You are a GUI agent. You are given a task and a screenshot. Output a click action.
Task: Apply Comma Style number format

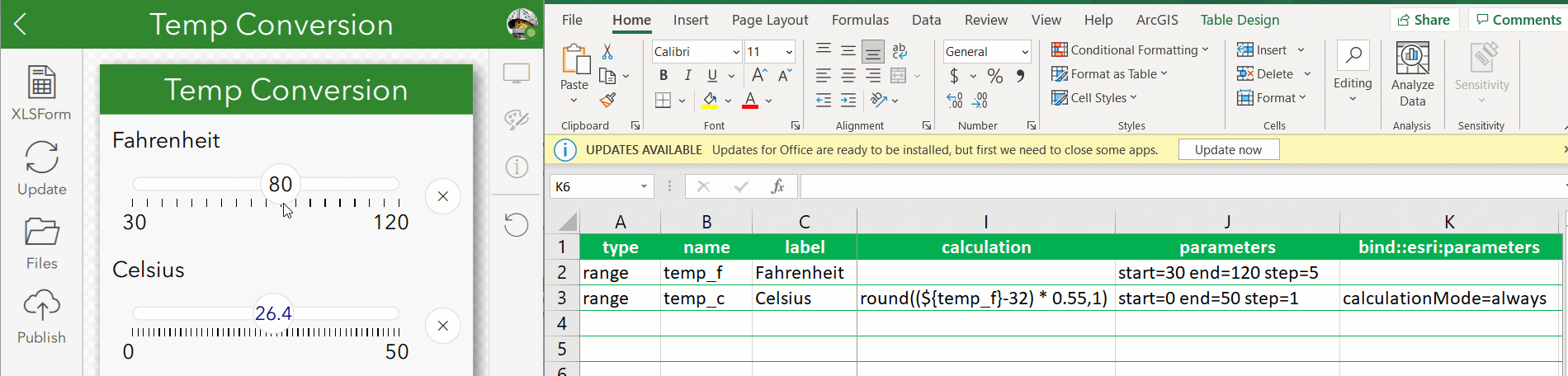[x=1021, y=76]
